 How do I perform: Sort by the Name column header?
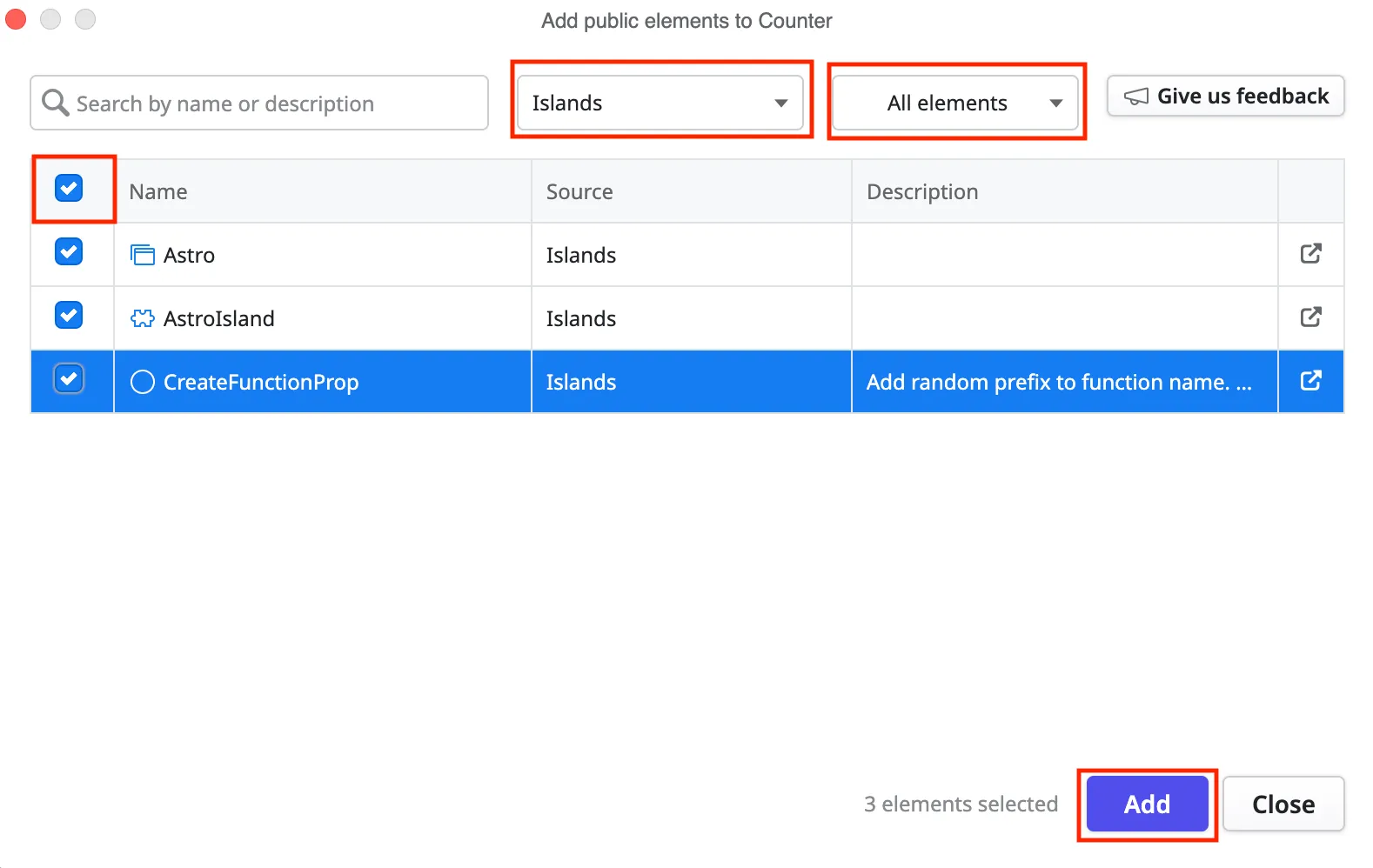tap(322, 191)
